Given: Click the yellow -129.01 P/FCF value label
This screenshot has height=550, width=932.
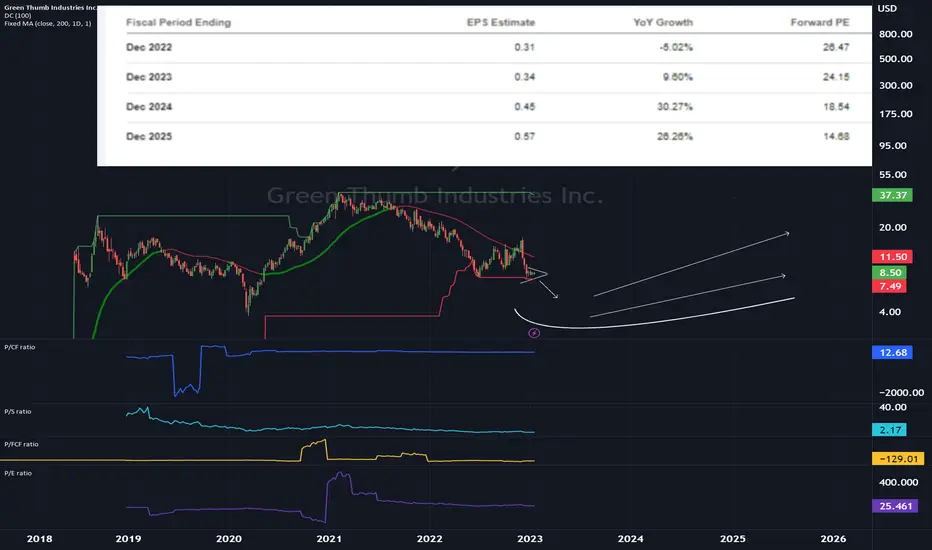Looking at the screenshot, I should click(x=898, y=458).
